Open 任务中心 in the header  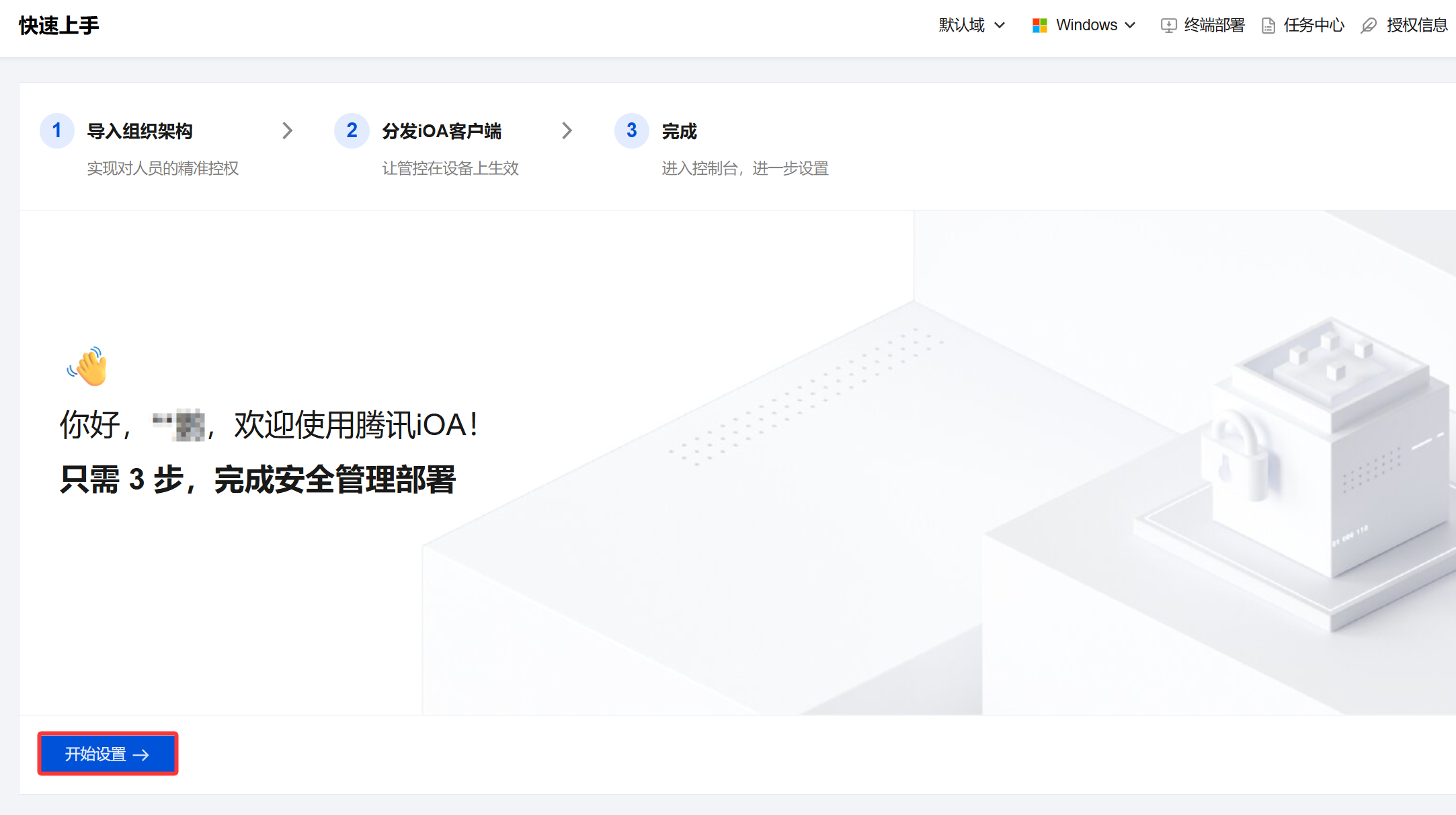pos(1313,26)
